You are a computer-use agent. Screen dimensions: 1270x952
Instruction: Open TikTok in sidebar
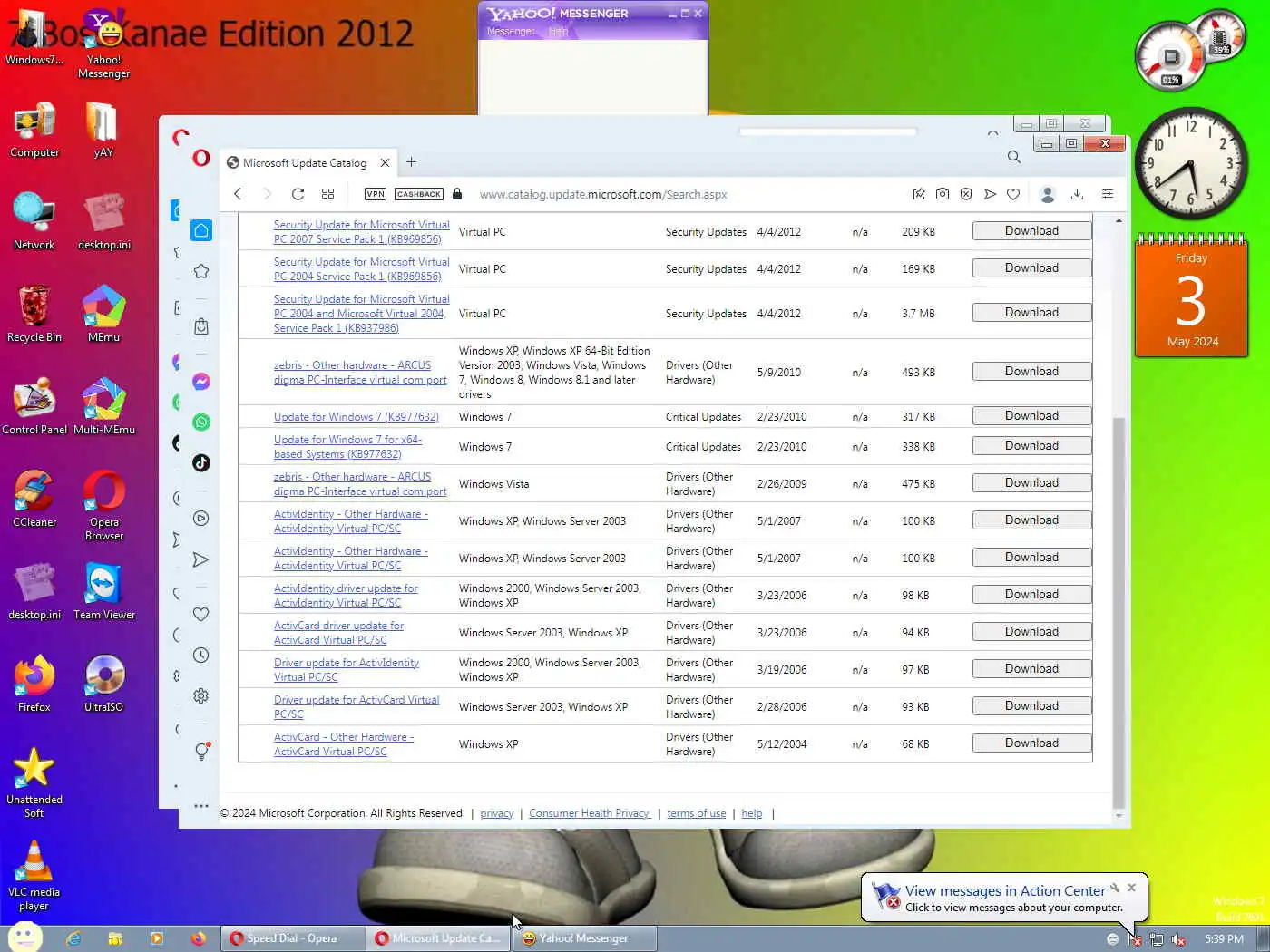point(201,463)
